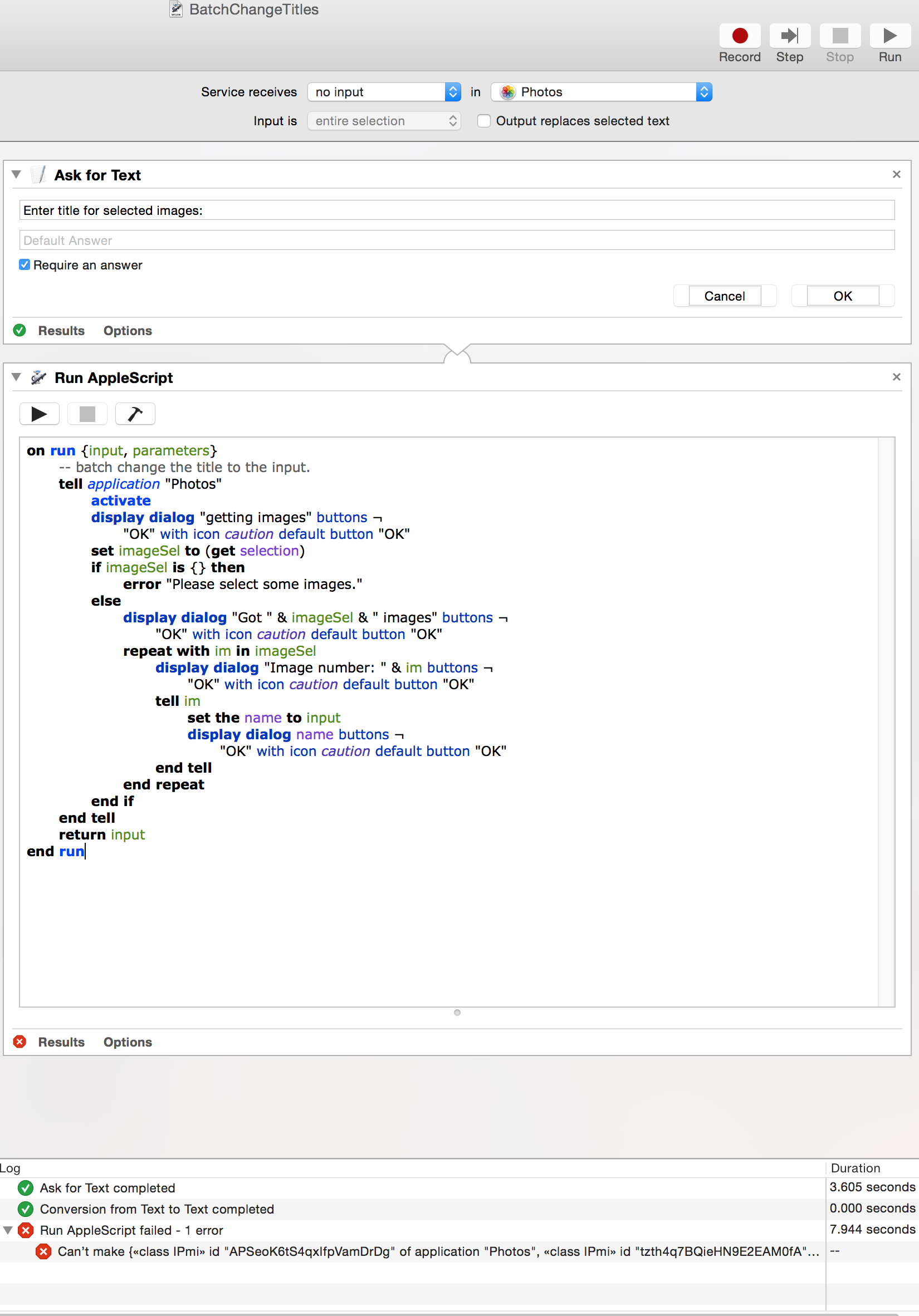Screen dimensions: 919x1316
Task: Click the 'if imageSel is {} then' line
Action: pos(168,567)
